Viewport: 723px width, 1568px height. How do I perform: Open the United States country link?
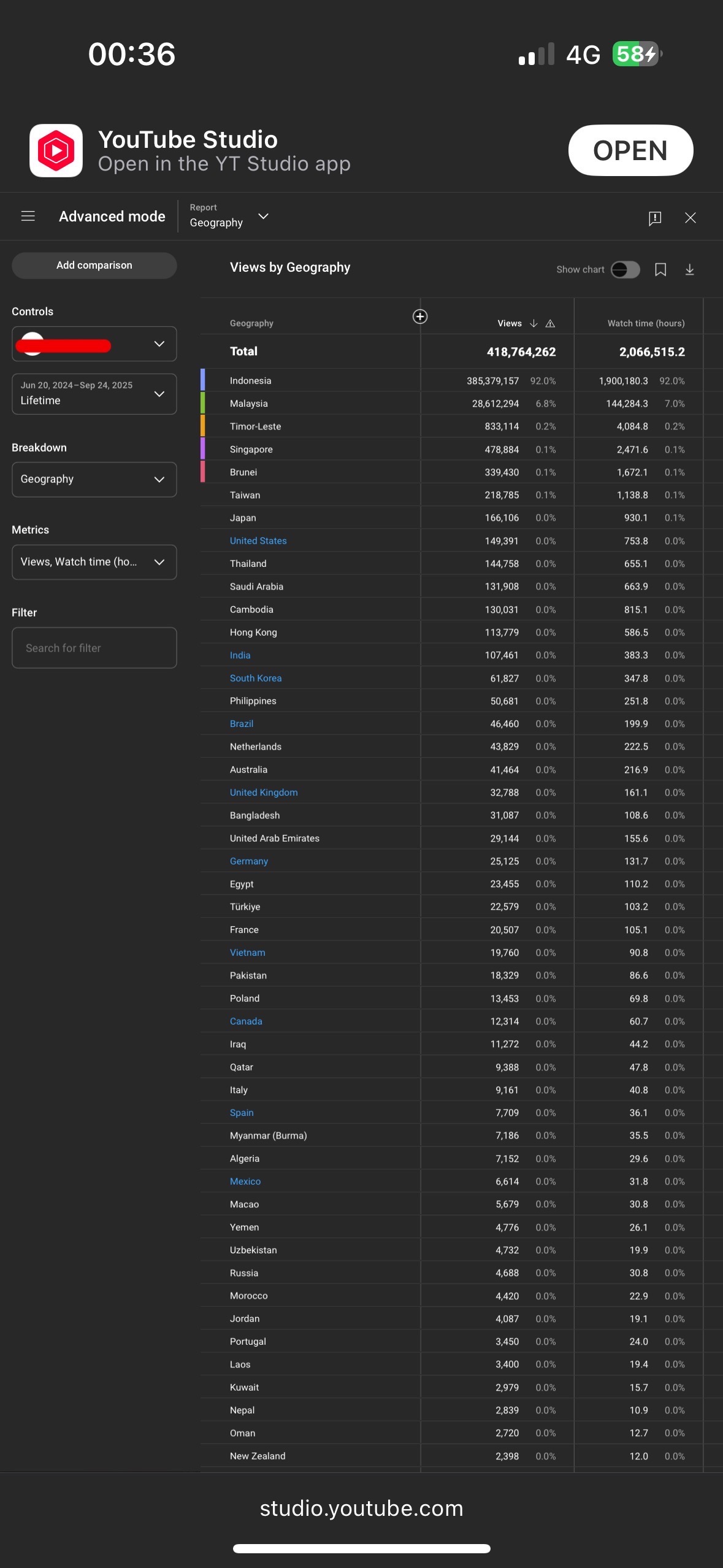[x=258, y=540]
